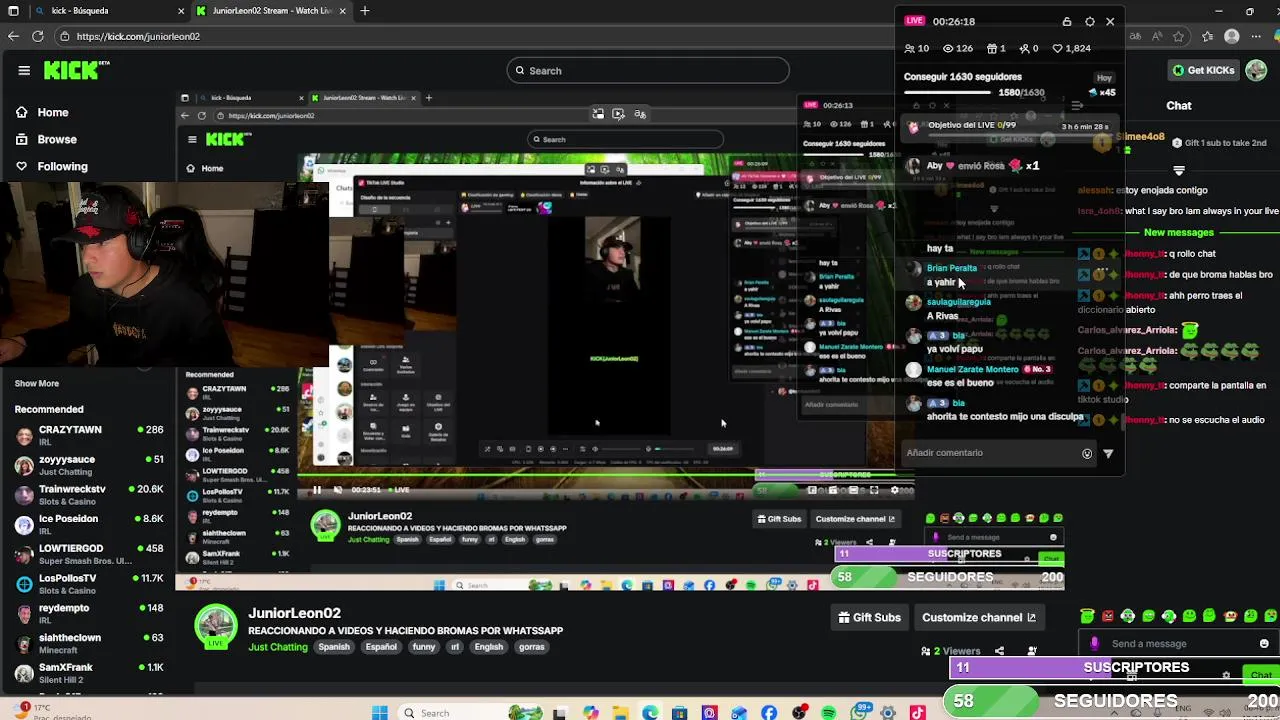Focus the outer Send a message chat input
The height and width of the screenshot is (720, 1280).
(x=1180, y=644)
